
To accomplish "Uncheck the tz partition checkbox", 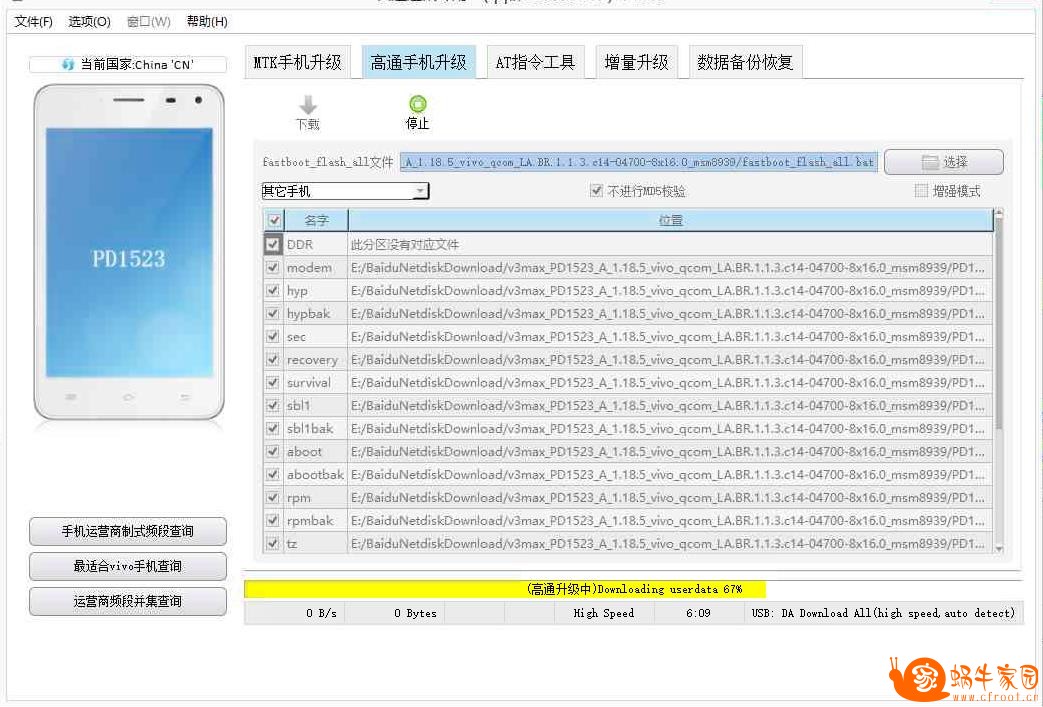I will [x=273, y=543].
